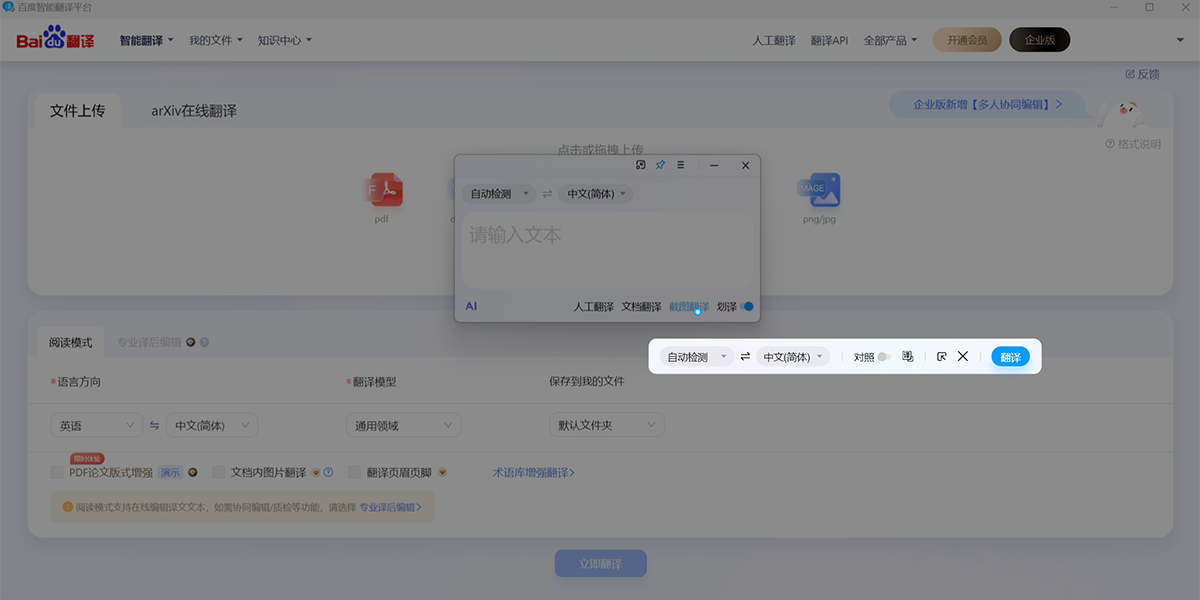Open mini window 自动检测 source language dropdown
Screen dimensions: 1200x600
[498, 194]
